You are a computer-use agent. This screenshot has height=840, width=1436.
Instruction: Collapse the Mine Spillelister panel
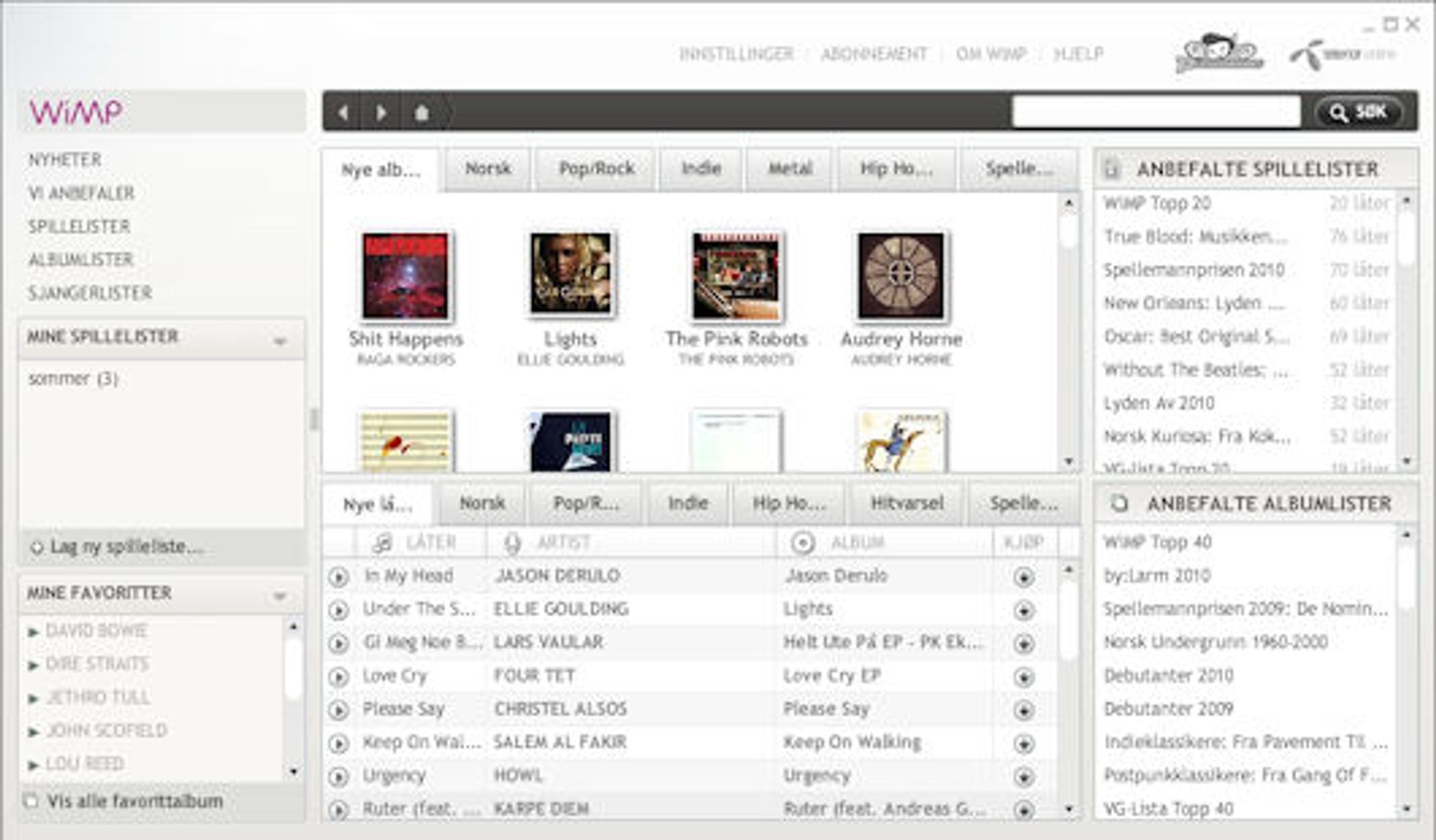[x=280, y=340]
